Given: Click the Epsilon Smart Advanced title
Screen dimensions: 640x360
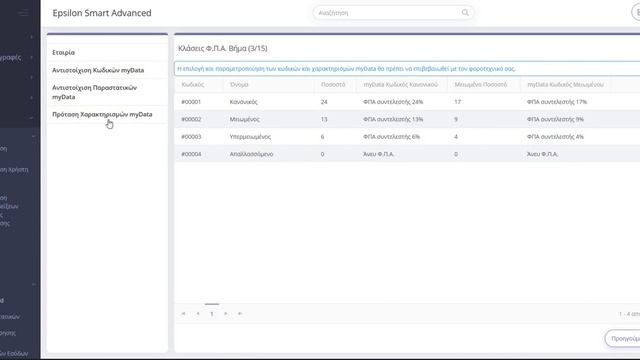Looking at the screenshot, I should (102, 13).
